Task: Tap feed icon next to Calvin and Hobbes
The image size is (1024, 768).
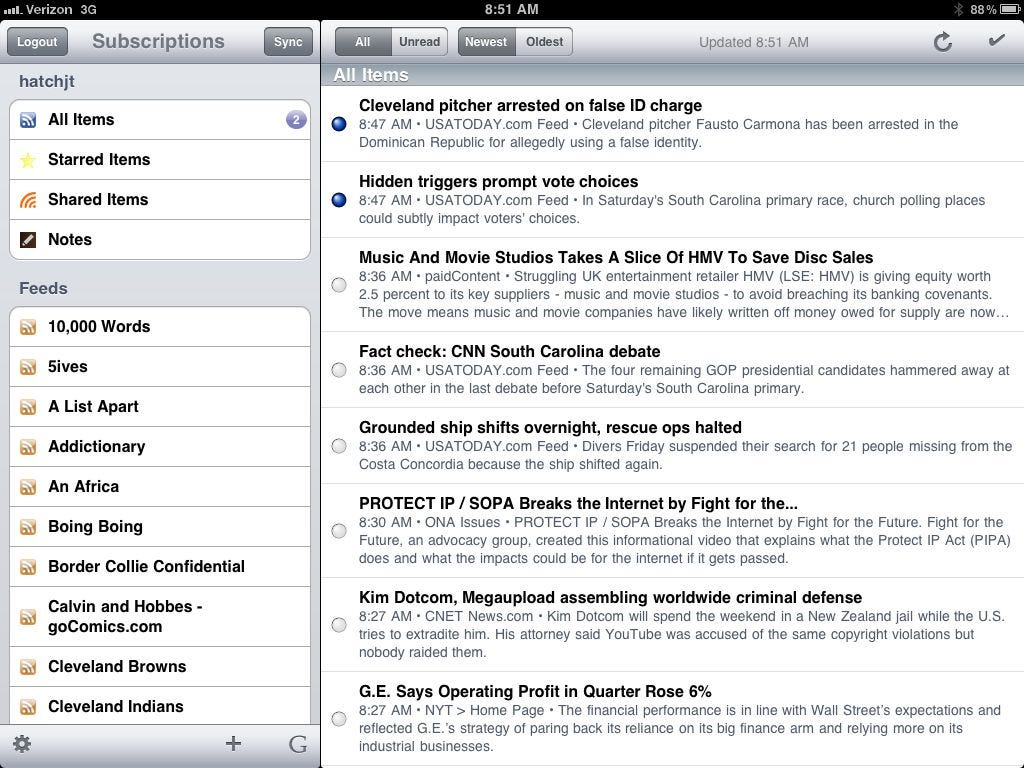Action: click(x=28, y=617)
